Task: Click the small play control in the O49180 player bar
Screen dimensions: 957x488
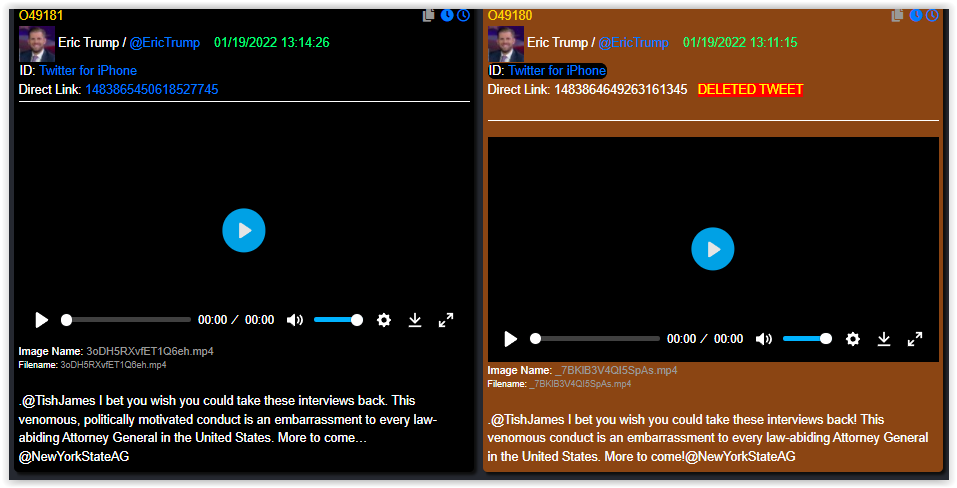Action: click(510, 339)
